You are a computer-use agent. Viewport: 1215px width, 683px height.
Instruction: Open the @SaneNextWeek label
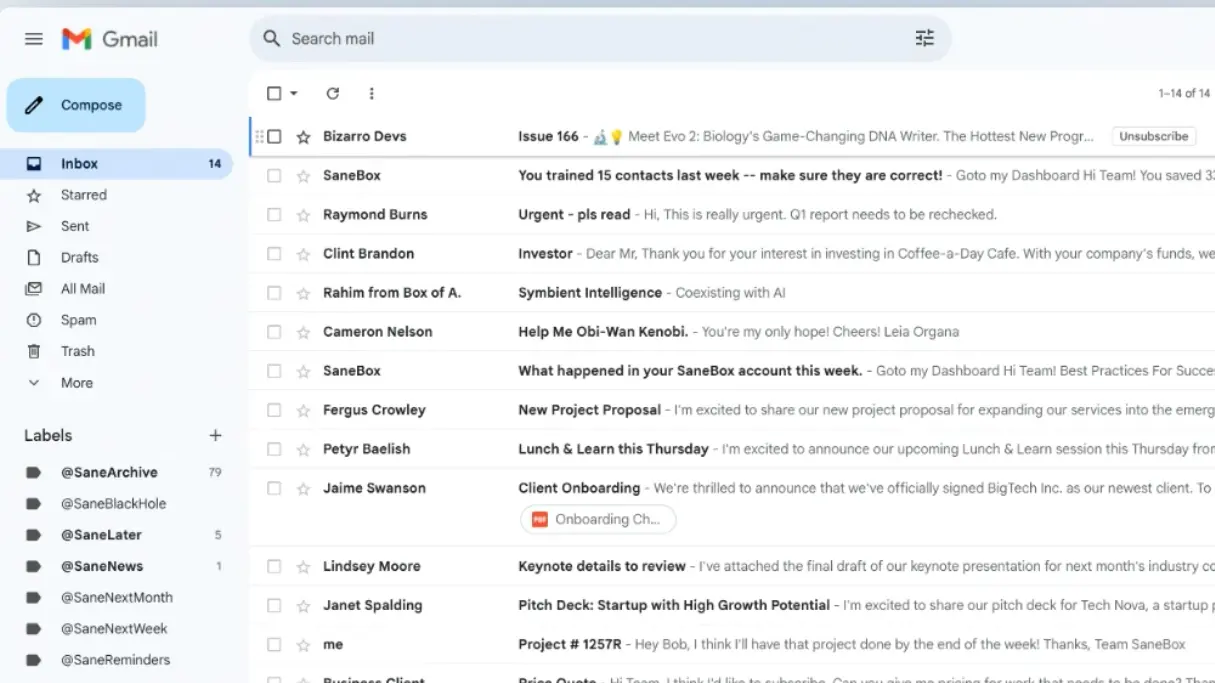(116, 628)
